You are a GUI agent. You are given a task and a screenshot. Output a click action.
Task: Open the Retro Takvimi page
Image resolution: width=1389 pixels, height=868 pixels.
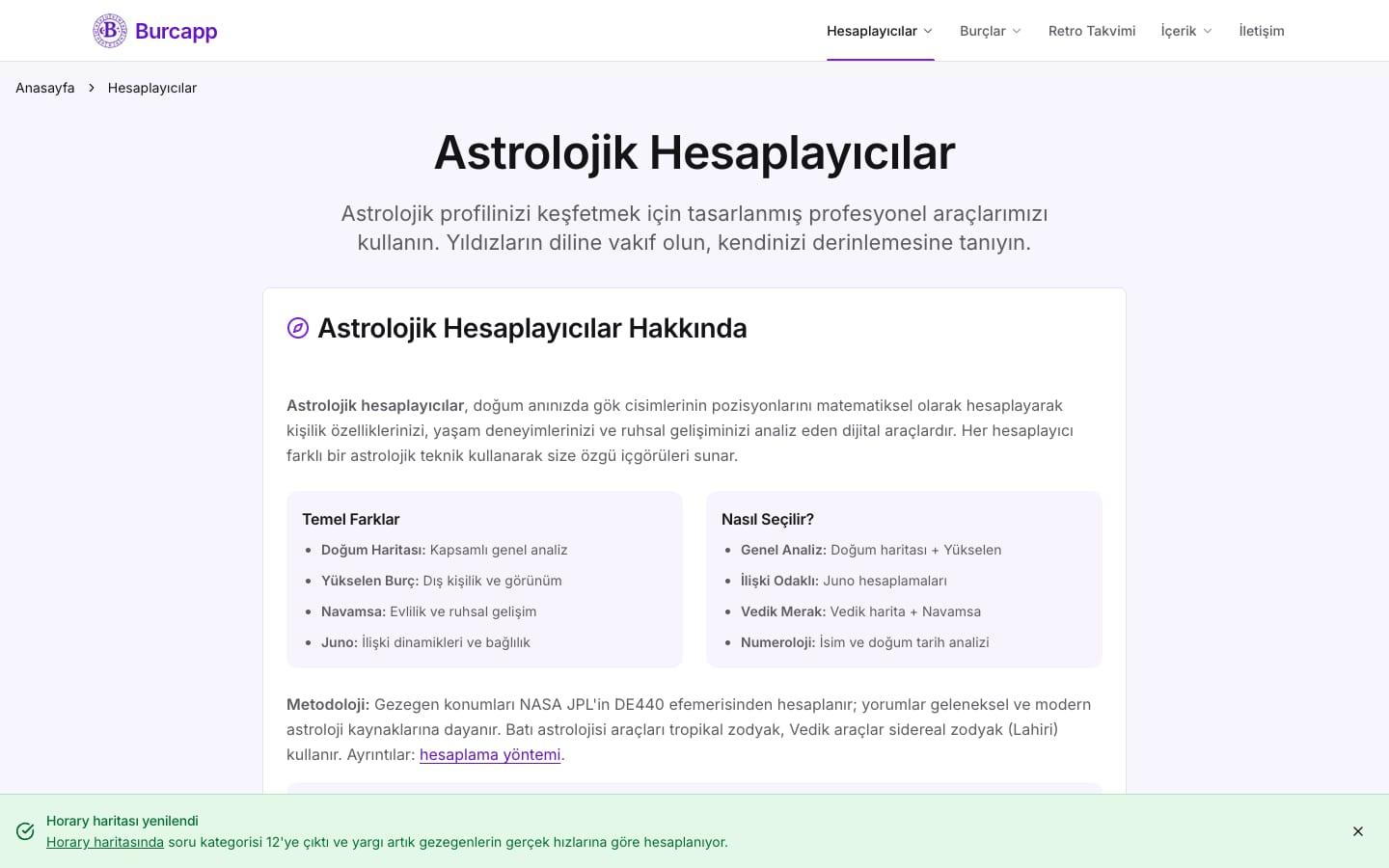tap(1092, 31)
